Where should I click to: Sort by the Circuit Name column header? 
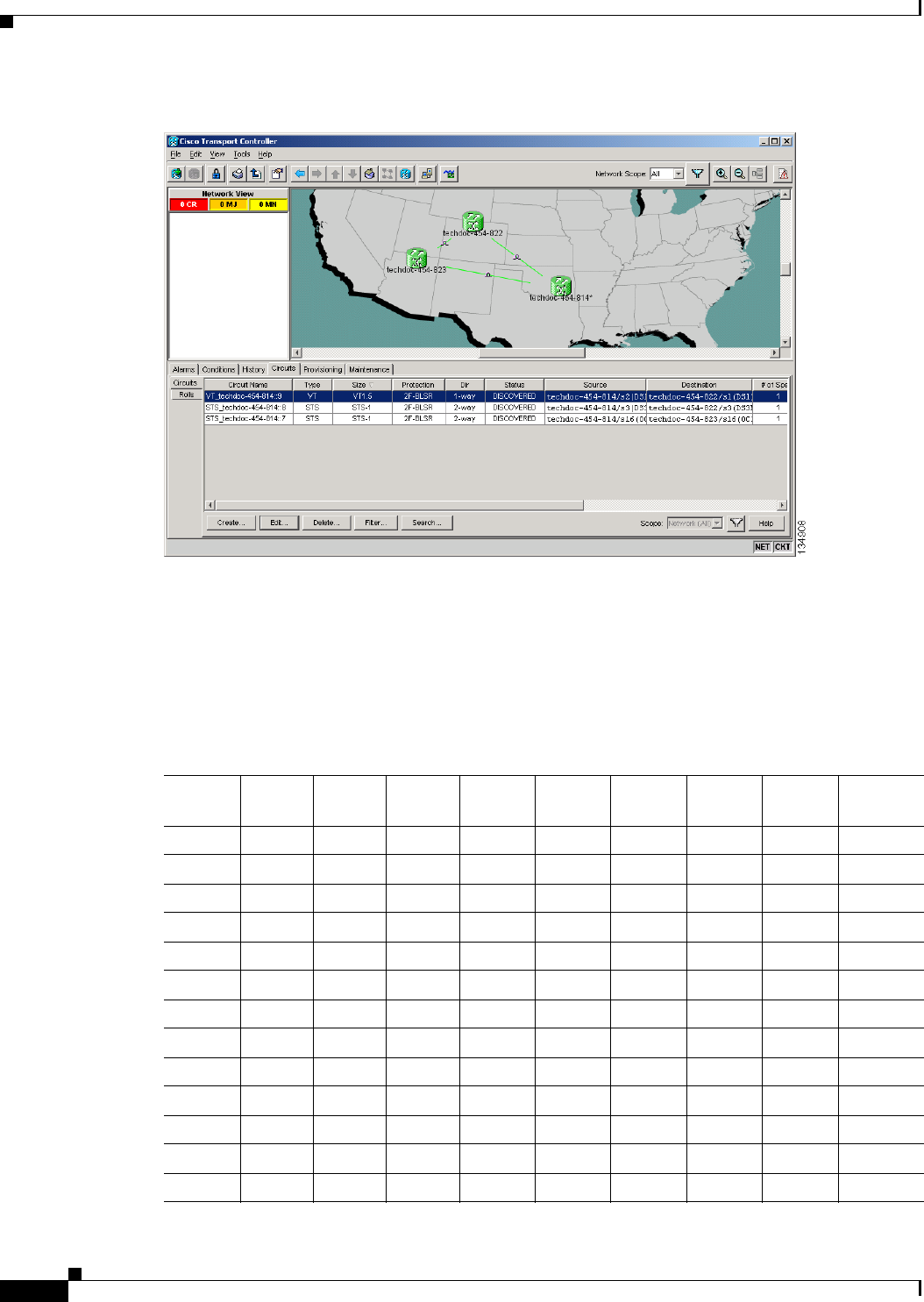[x=248, y=385]
